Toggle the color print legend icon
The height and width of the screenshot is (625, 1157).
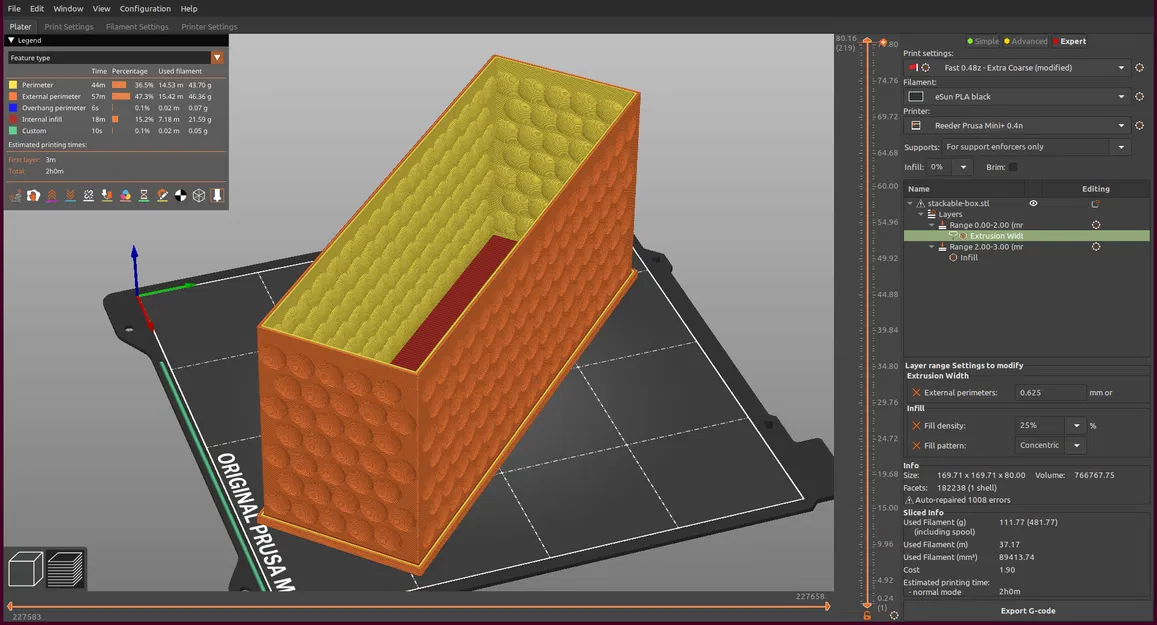[125, 196]
